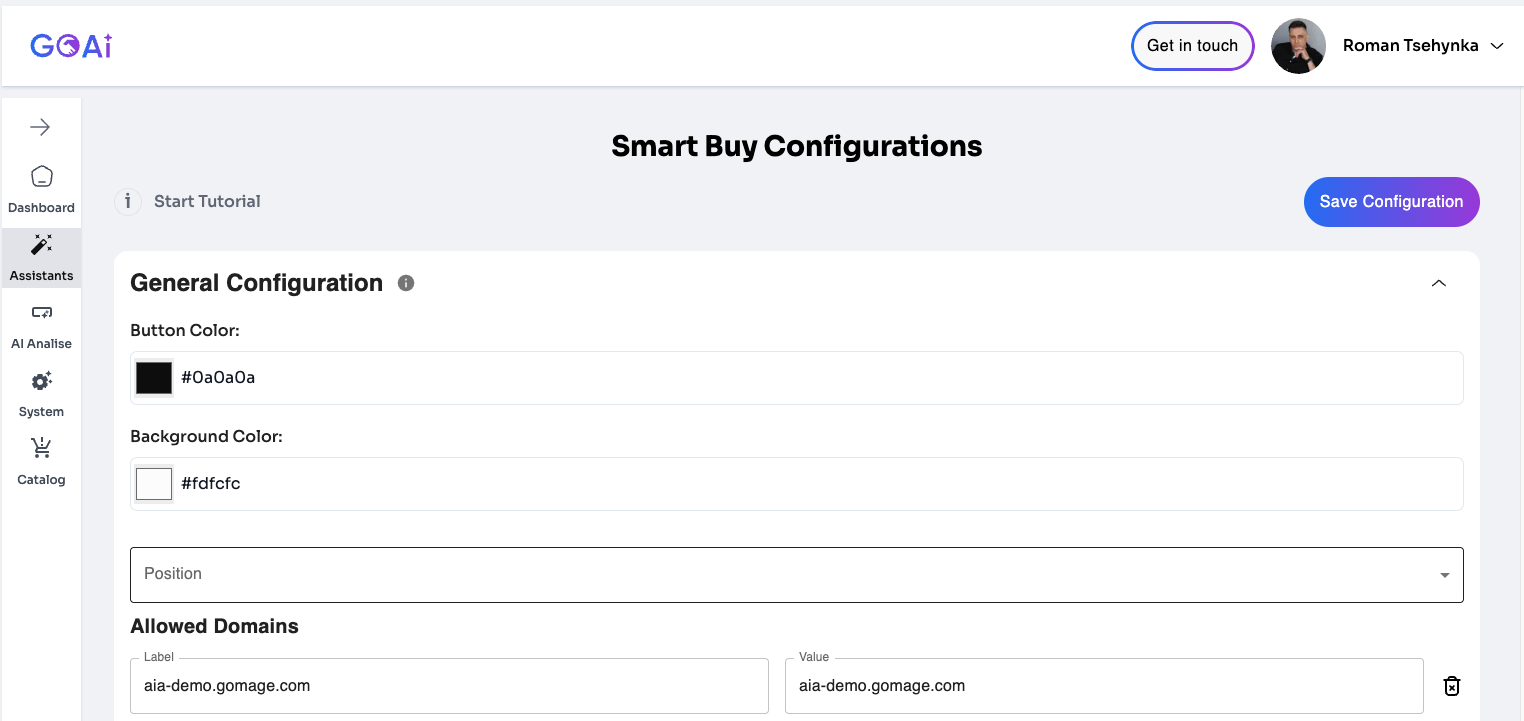Collapse the General Configuration section
This screenshot has height=721, width=1524.
tap(1439, 283)
